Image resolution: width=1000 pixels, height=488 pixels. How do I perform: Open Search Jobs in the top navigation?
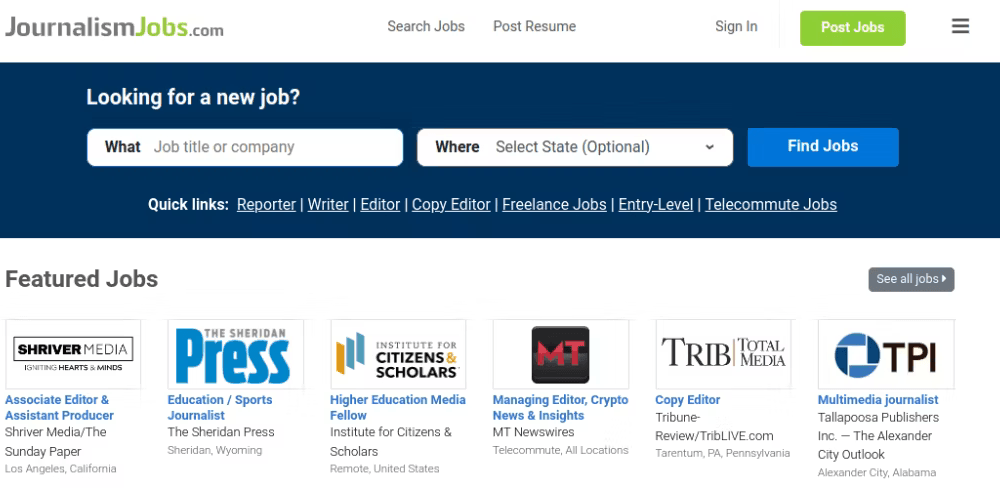point(426,27)
